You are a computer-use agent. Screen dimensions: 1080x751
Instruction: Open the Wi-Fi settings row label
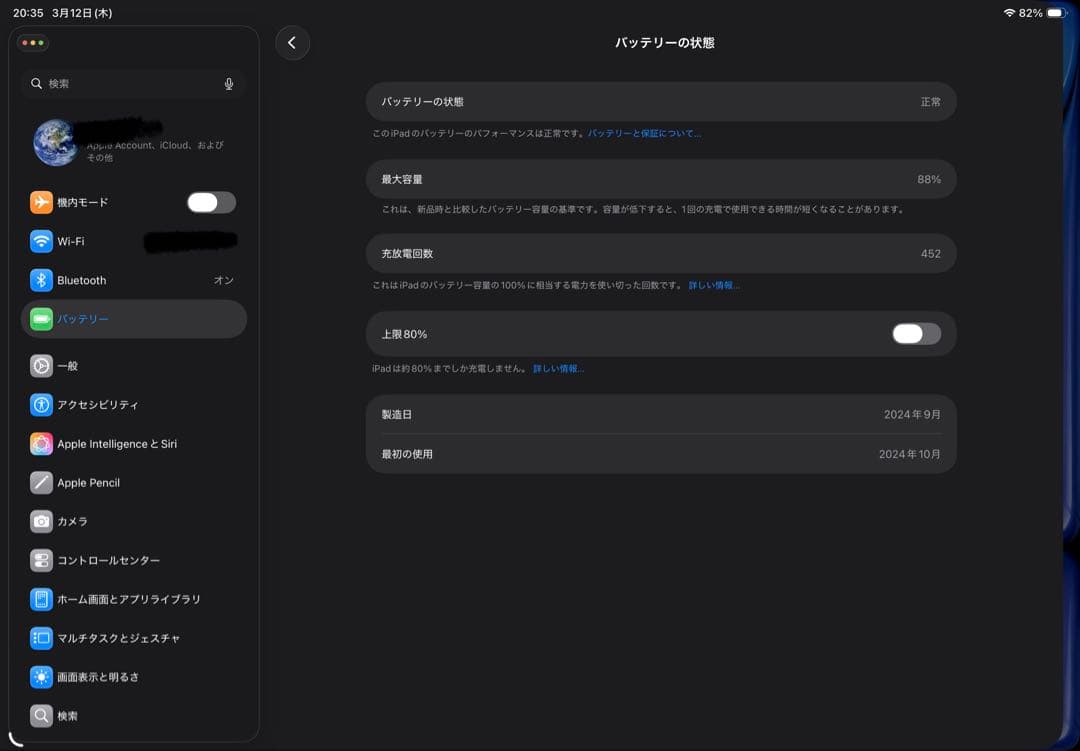click(x=71, y=242)
